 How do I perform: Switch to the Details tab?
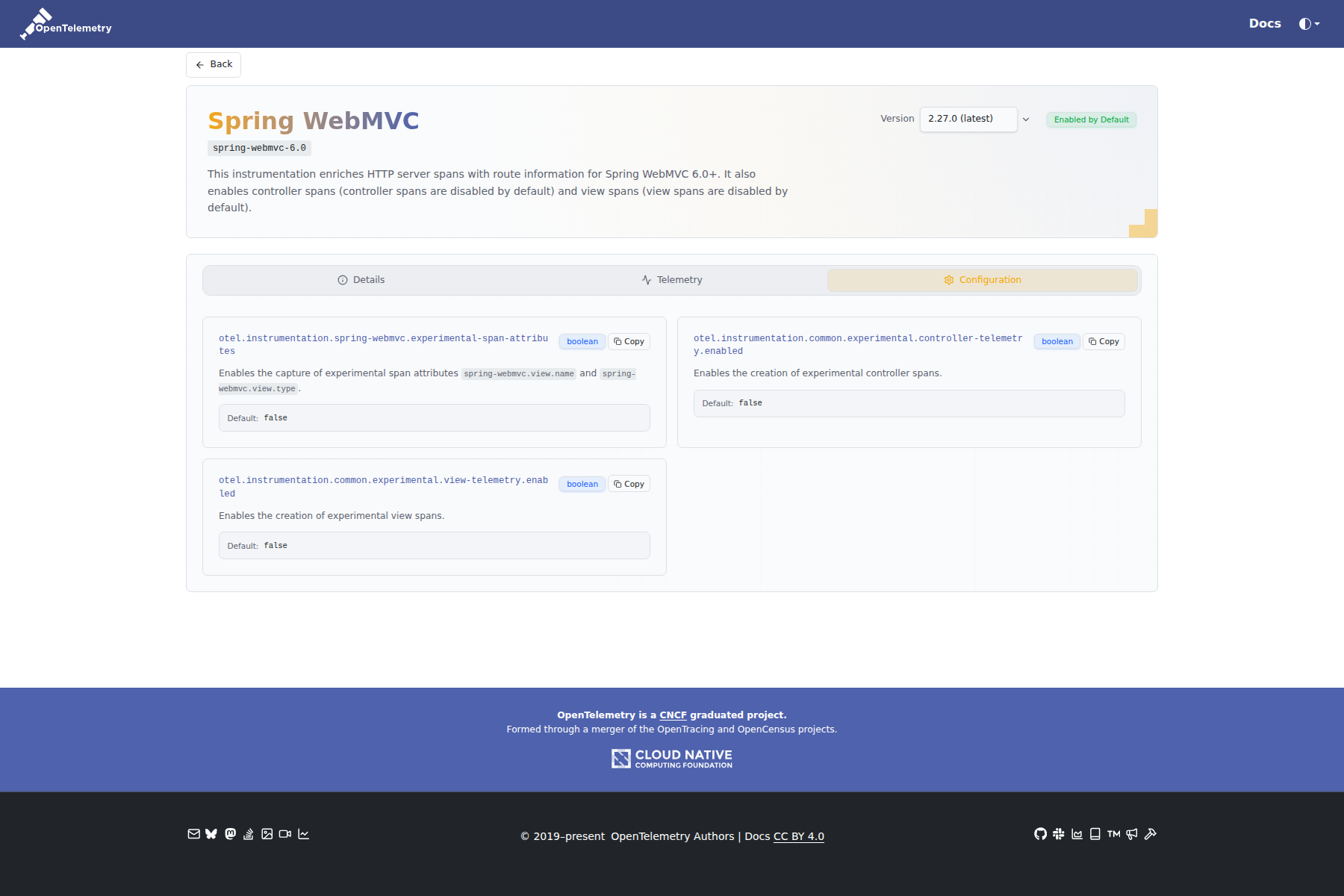click(x=361, y=280)
